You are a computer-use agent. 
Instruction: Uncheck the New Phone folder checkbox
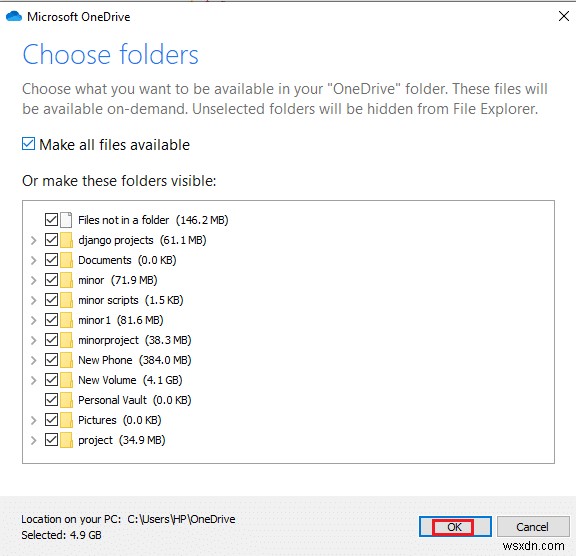(x=51, y=360)
